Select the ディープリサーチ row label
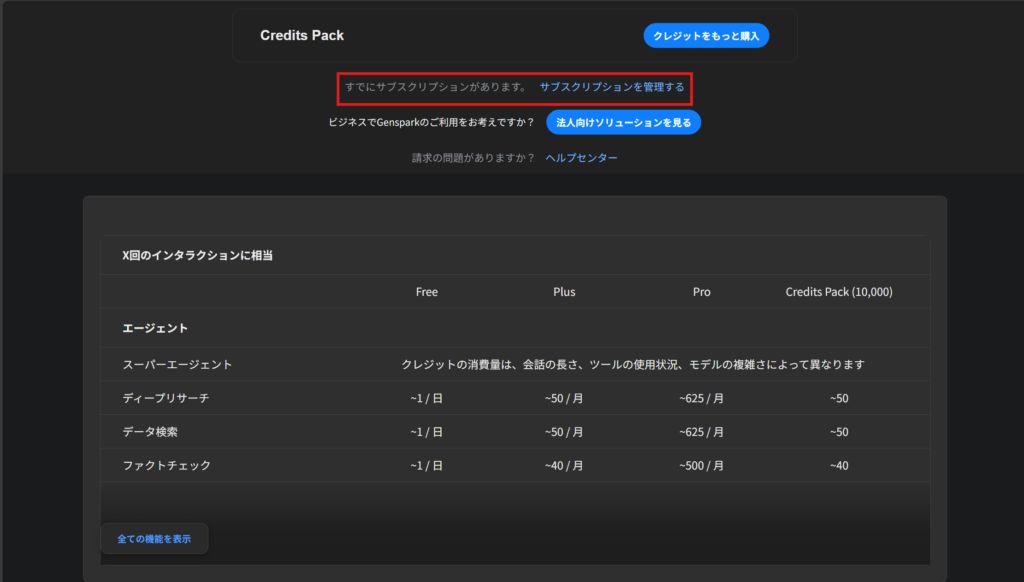The image size is (1024, 582). (166, 398)
